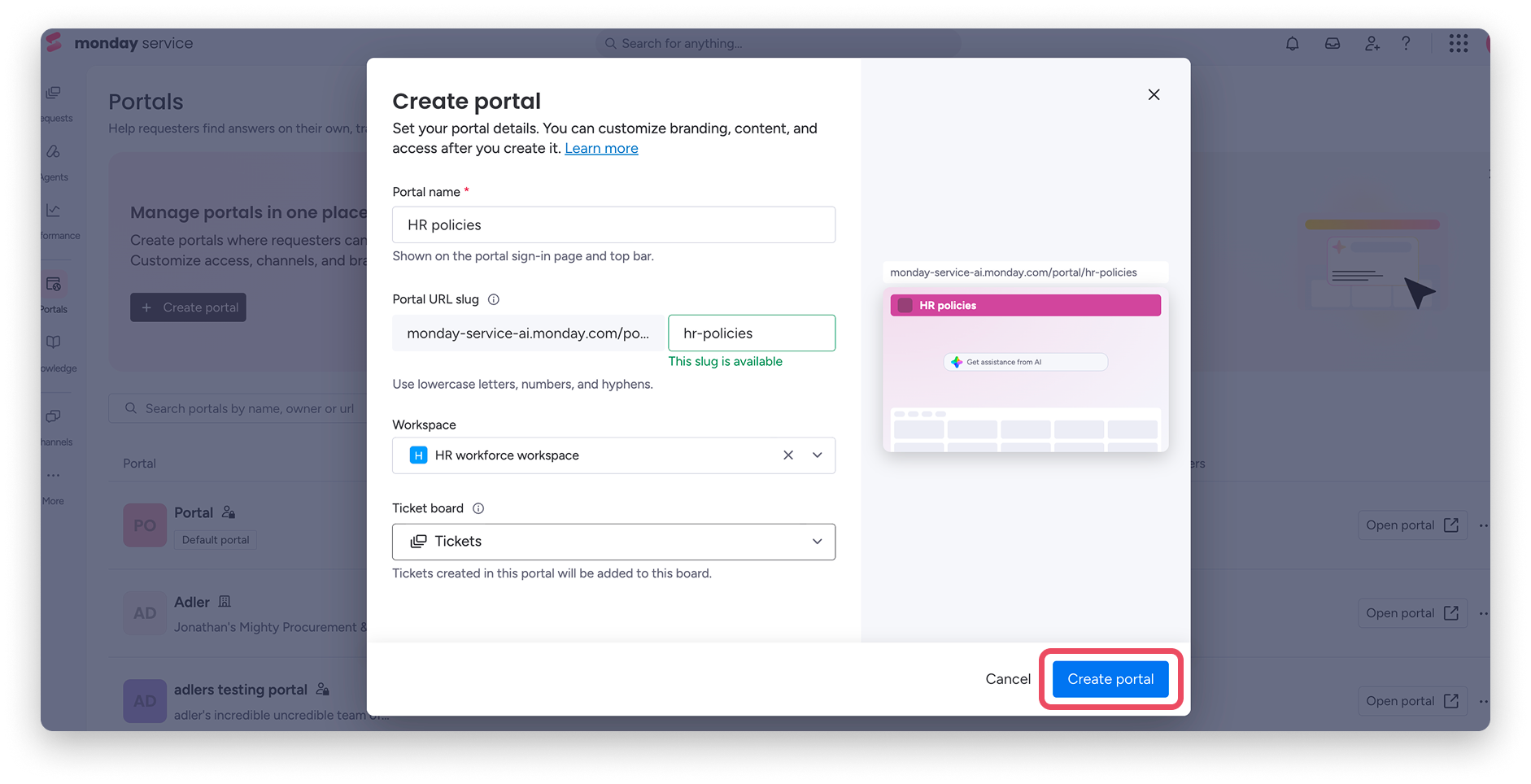
Task: Open portal for adlers testing portal
Action: click(x=1412, y=701)
